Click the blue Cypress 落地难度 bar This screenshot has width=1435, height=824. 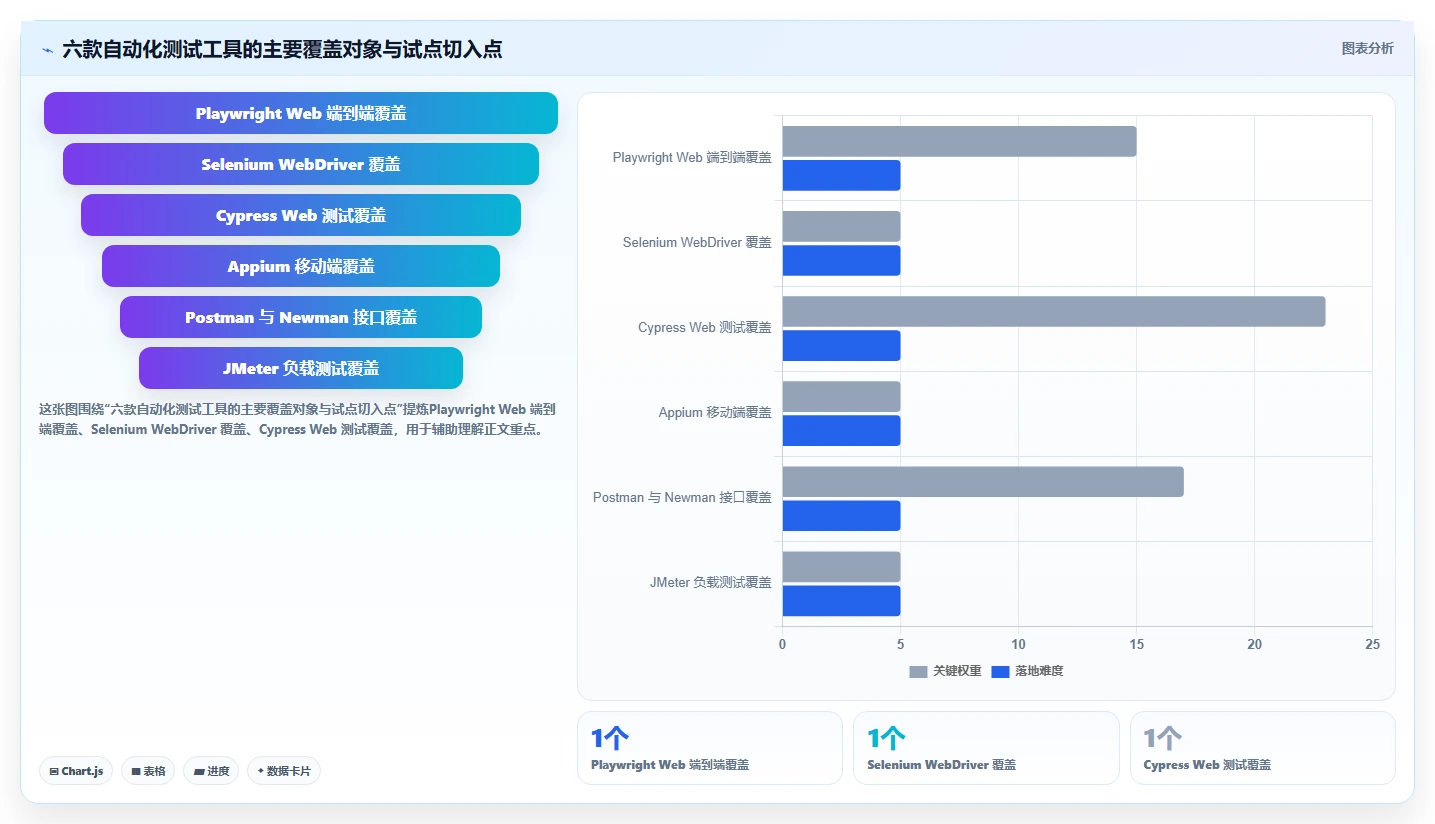point(841,345)
